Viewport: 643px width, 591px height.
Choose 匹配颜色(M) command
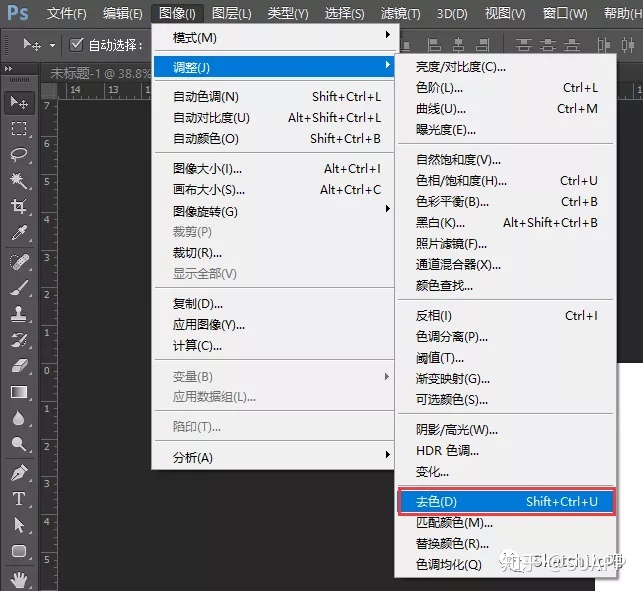pyautogui.click(x=506, y=523)
